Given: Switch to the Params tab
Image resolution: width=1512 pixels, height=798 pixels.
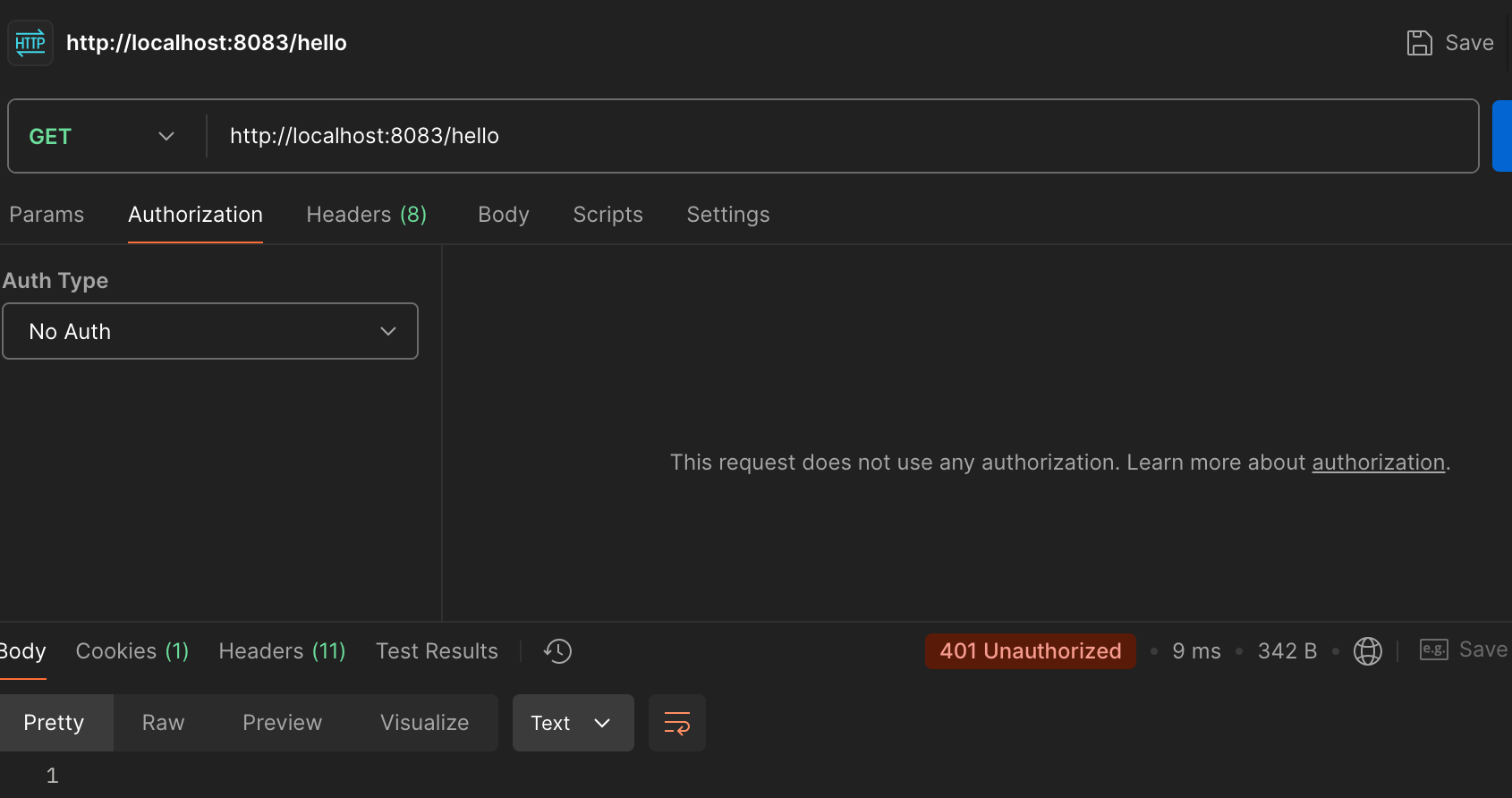Looking at the screenshot, I should click(x=47, y=215).
